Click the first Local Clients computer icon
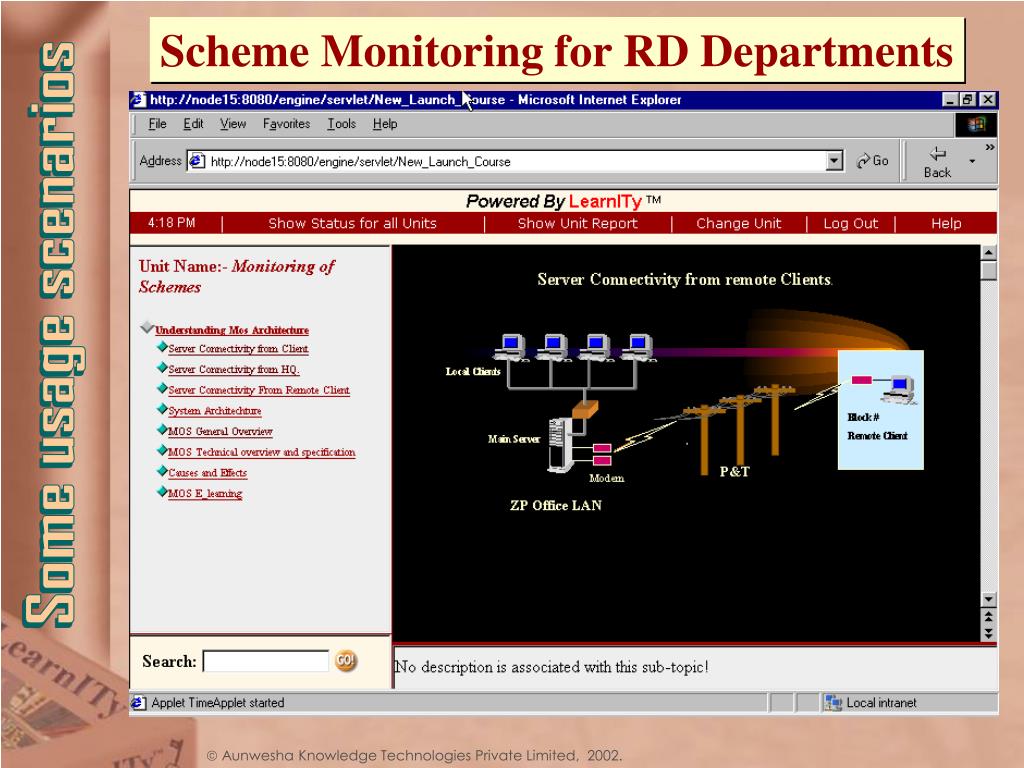1024x768 pixels. pyautogui.click(x=511, y=347)
